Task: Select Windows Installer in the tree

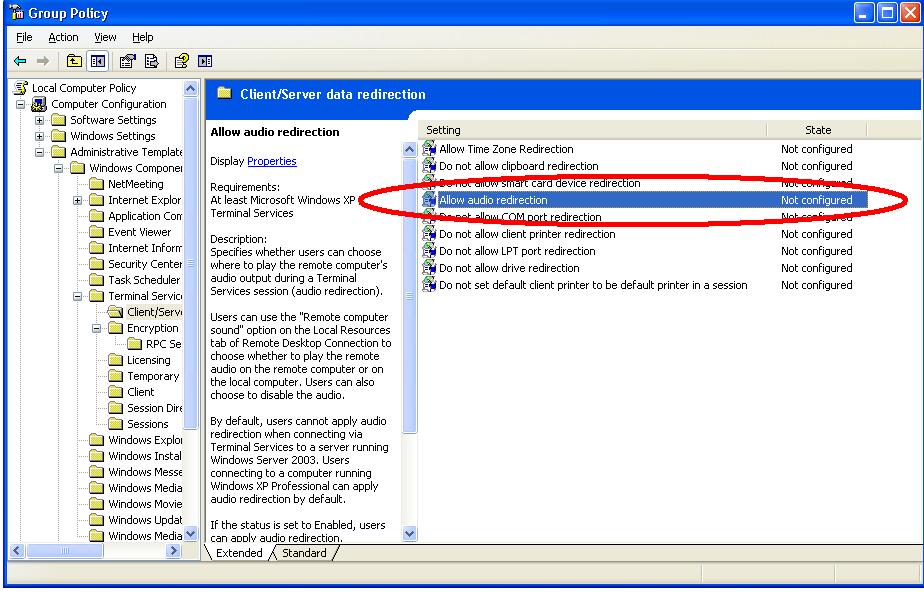Action: coord(145,456)
